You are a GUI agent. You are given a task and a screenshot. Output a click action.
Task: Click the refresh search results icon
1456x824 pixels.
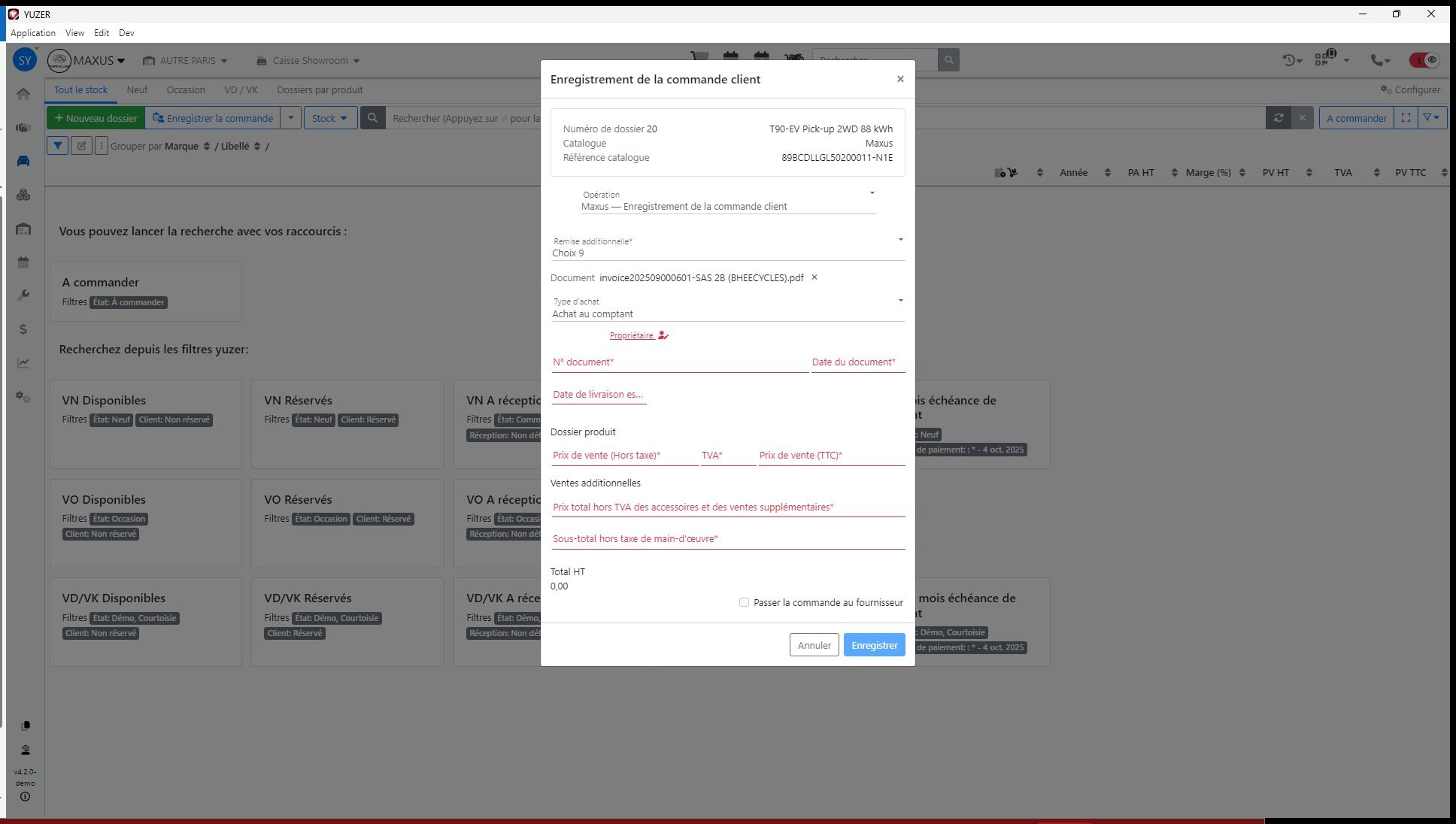pos(1278,118)
